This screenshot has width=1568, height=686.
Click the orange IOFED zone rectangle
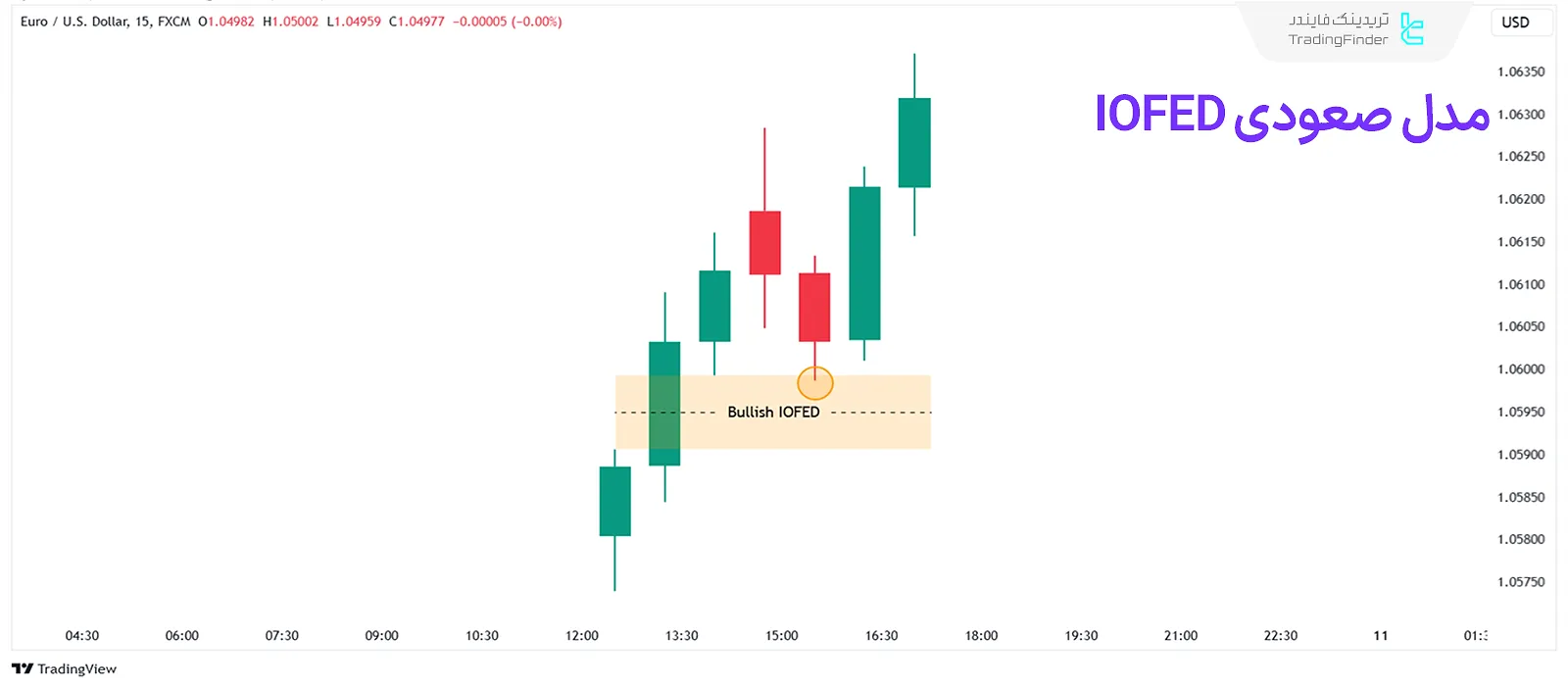(x=882, y=431)
